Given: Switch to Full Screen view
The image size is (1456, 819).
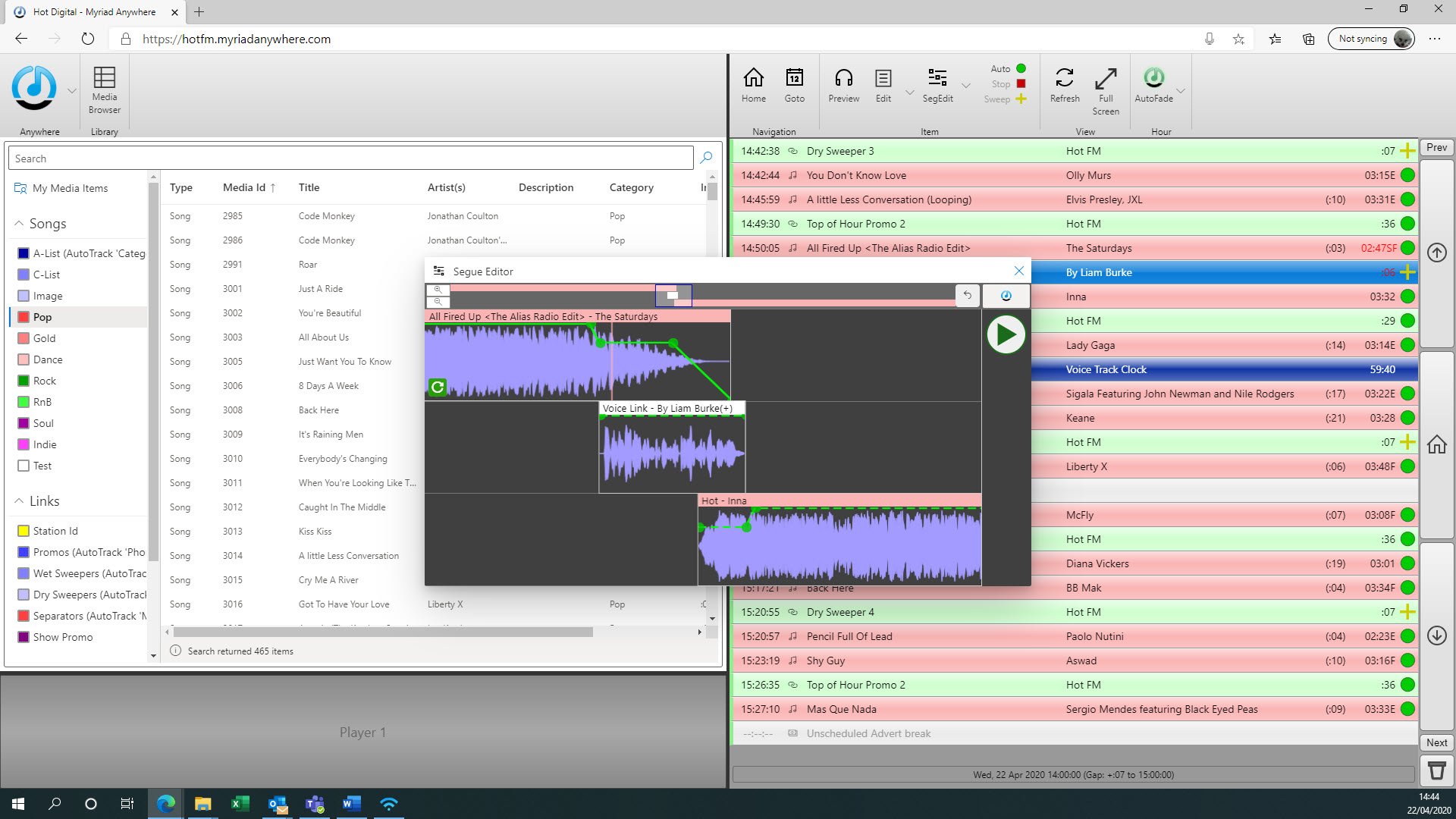Looking at the screenshot, I should tap(1106, 86).
